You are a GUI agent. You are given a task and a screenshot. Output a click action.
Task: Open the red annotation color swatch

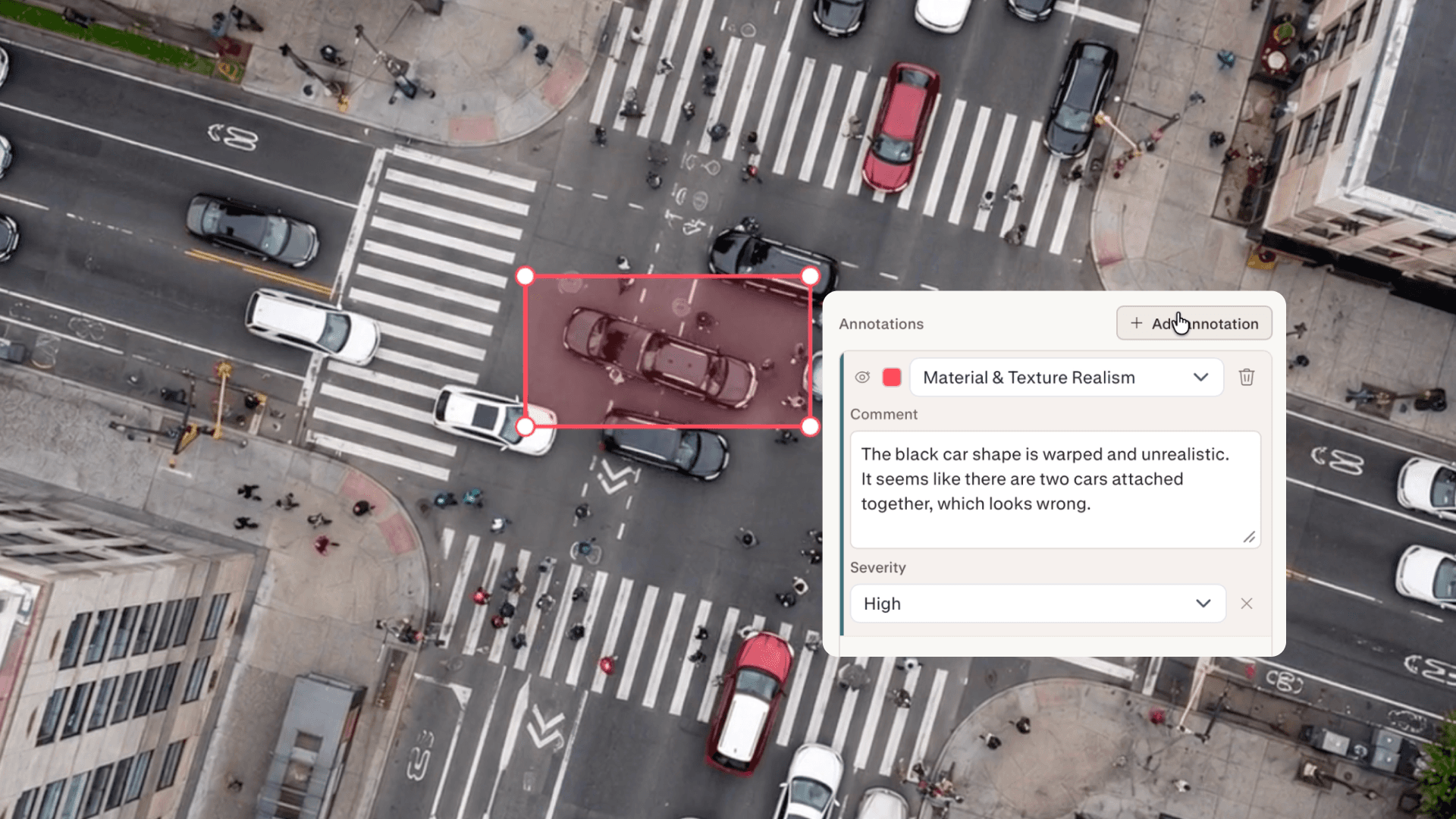coord(892,377)
